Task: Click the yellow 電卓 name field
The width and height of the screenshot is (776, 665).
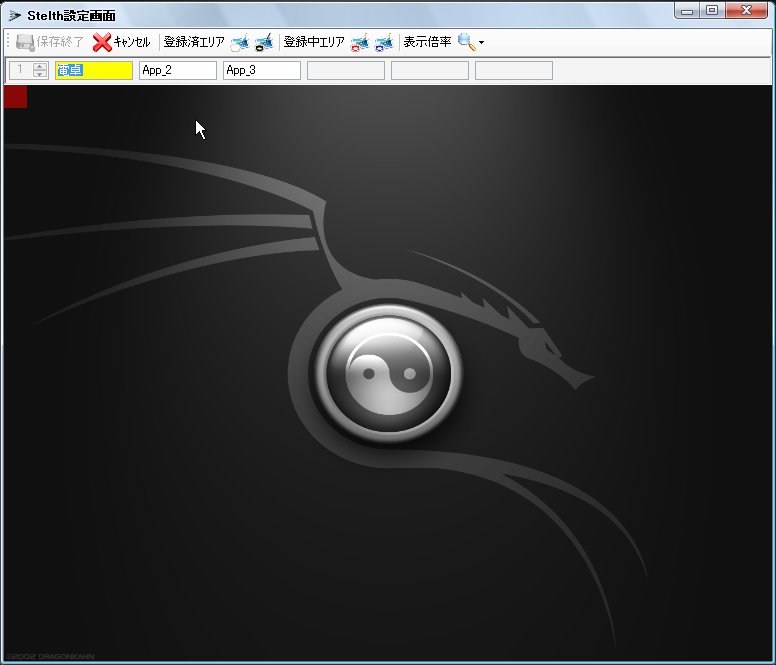Action: point(94,70)
